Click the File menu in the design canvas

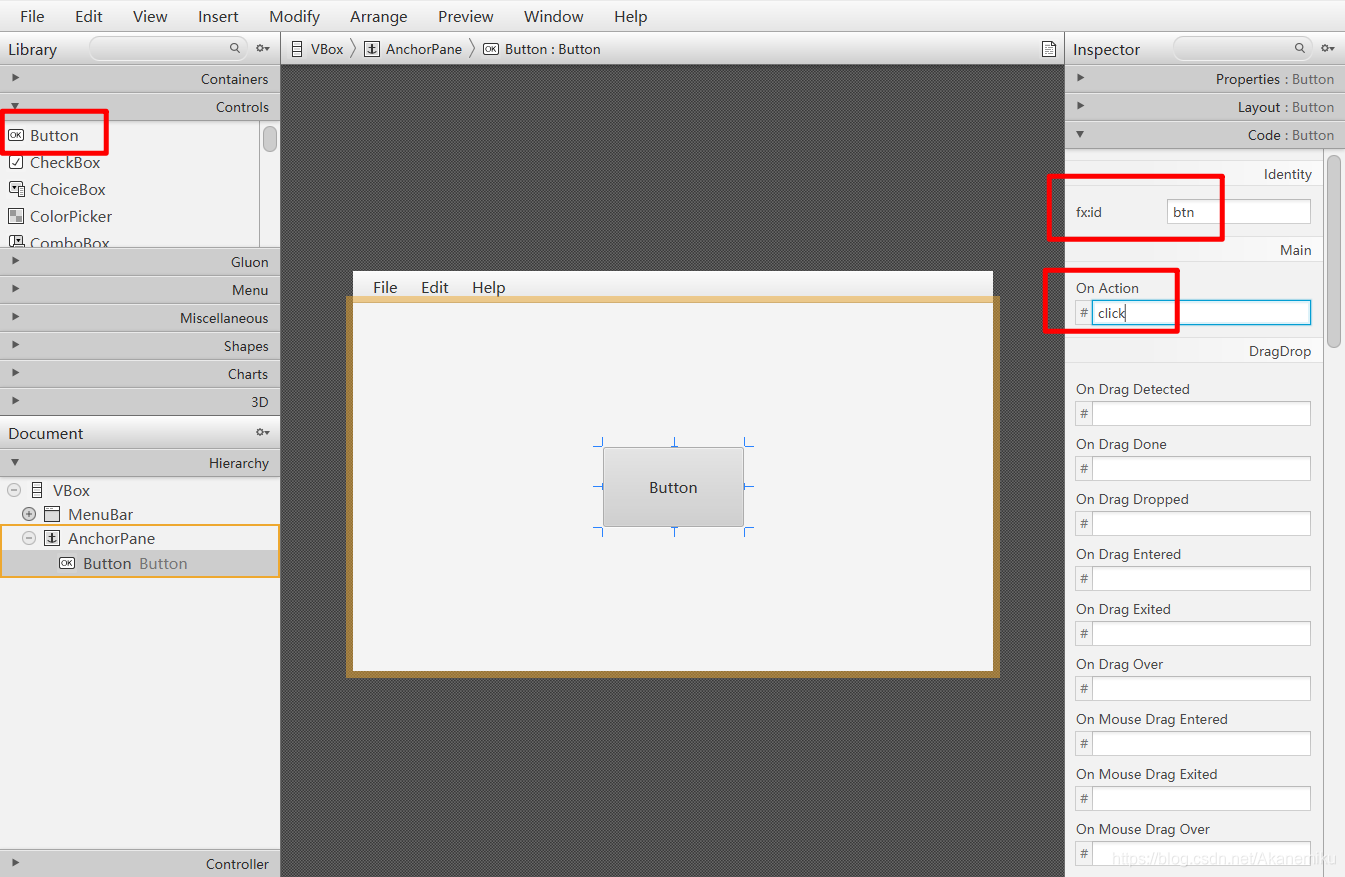tap(385, 287)
